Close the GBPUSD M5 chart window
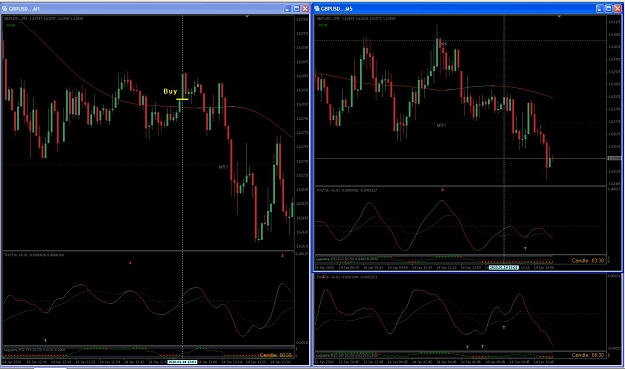 click(617, 9)
